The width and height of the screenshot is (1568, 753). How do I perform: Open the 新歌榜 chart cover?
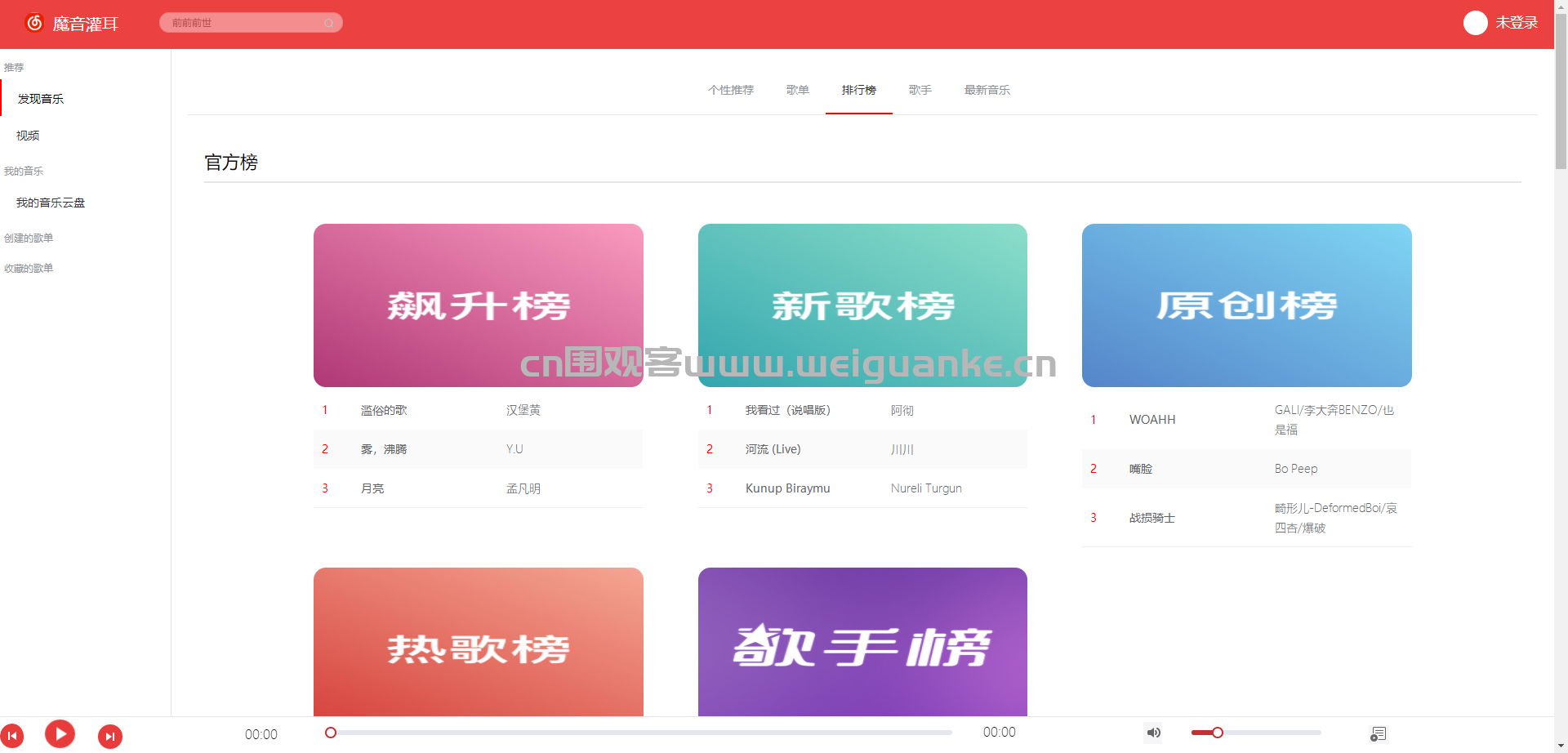coord(862,305)
